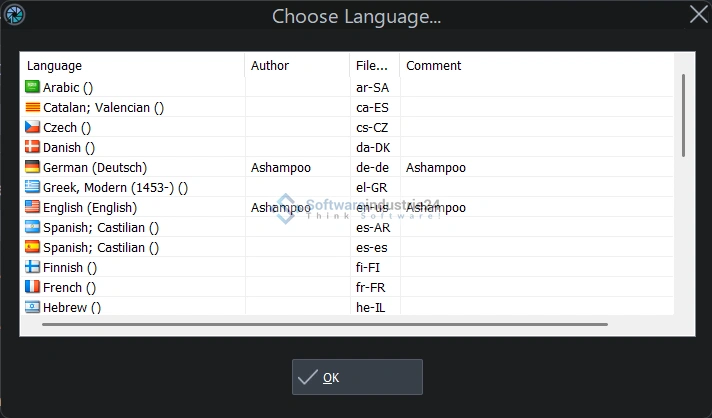Screen dimensions: 712x418
Task: Click the Greek flag icon
Action: (x=32, y=187)
